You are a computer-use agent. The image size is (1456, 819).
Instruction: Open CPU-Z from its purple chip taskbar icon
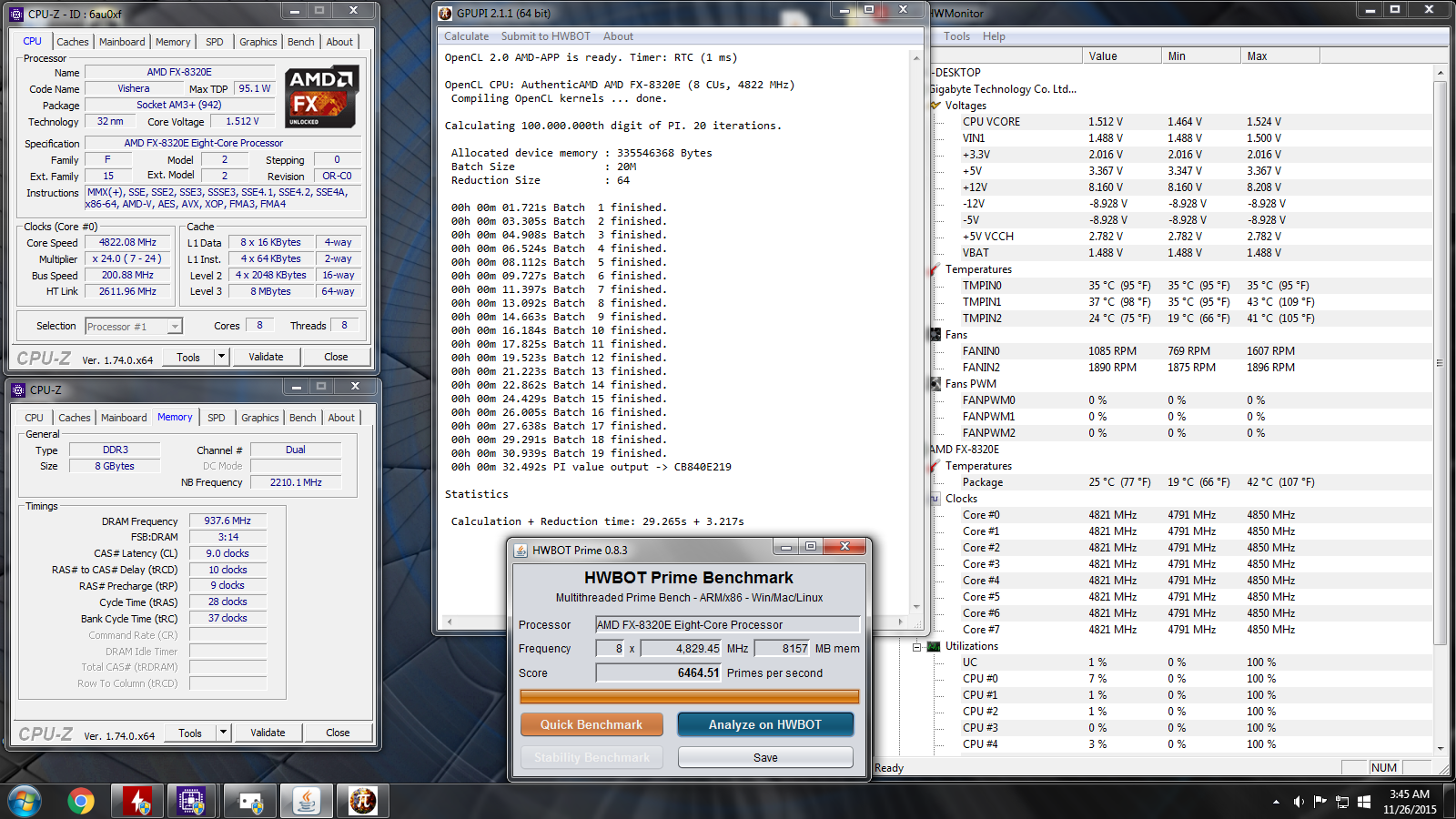(x=191, y=801)
